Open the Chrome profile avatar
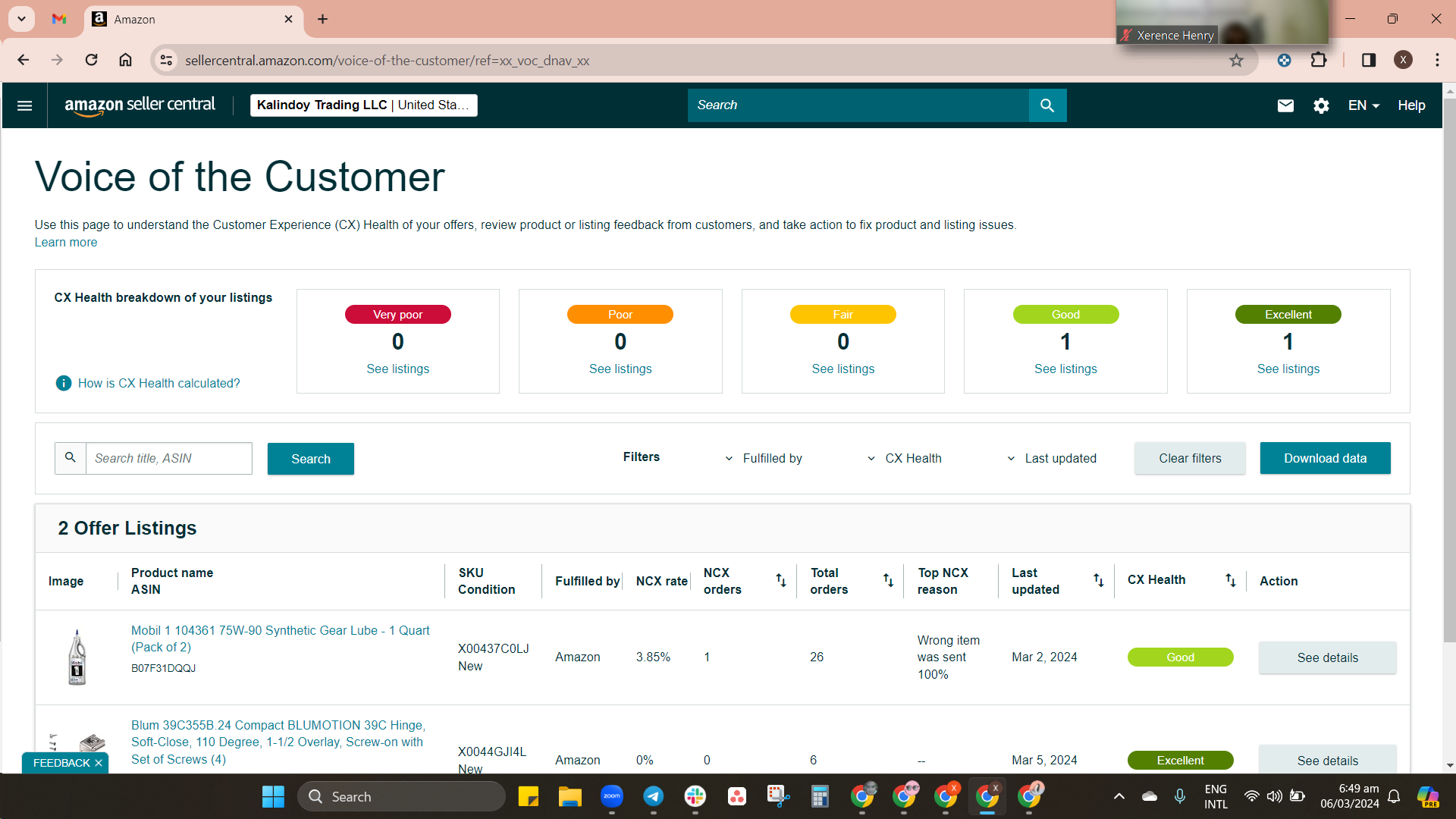The image size is (1456, 819). 1403,60
